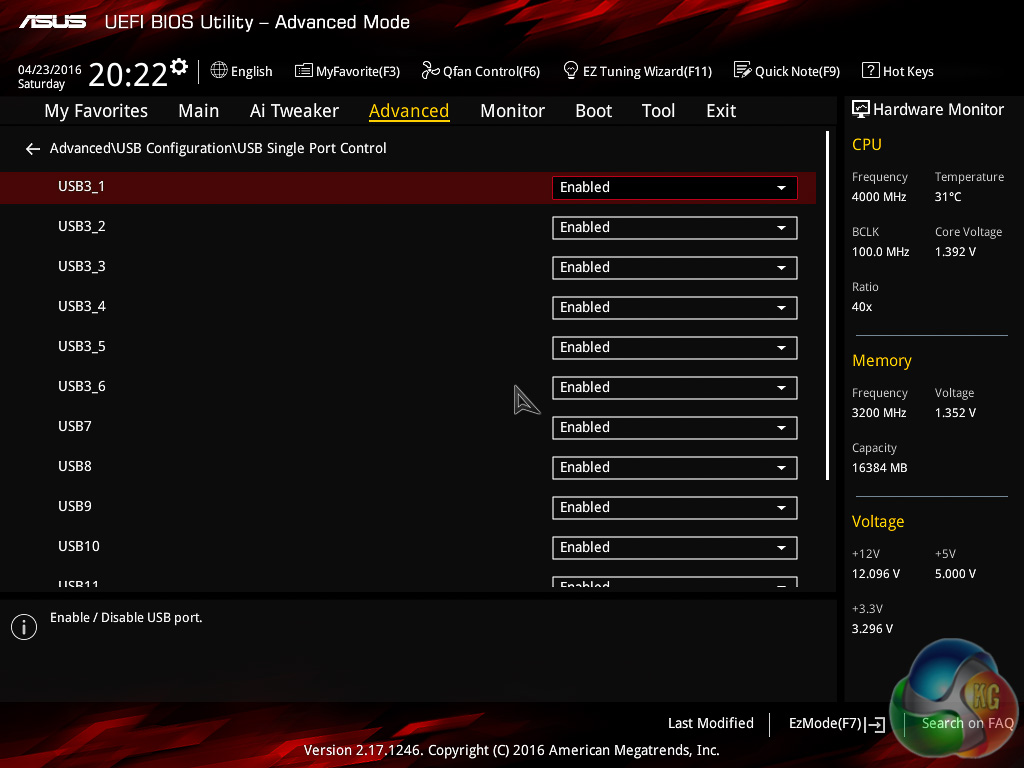Open the USB9 Enabled dropdown
This screenshot has height=768, width=1024.
[x=675, y=508]
